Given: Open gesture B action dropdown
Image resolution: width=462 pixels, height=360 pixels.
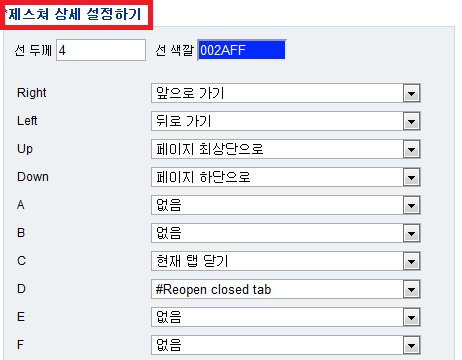Looking at the screenshot, I should click(x=411, y=233).
